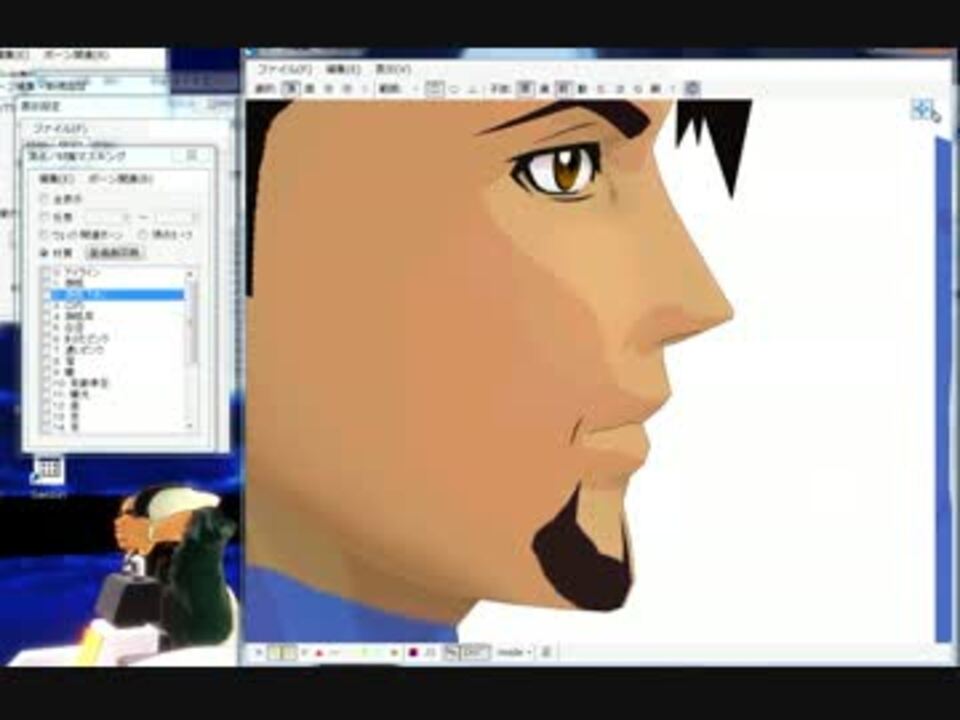This screenshot has height=720, width=960.
Task: Open 編集(E) menu in PMDView window
Action: tap(343, 69)
